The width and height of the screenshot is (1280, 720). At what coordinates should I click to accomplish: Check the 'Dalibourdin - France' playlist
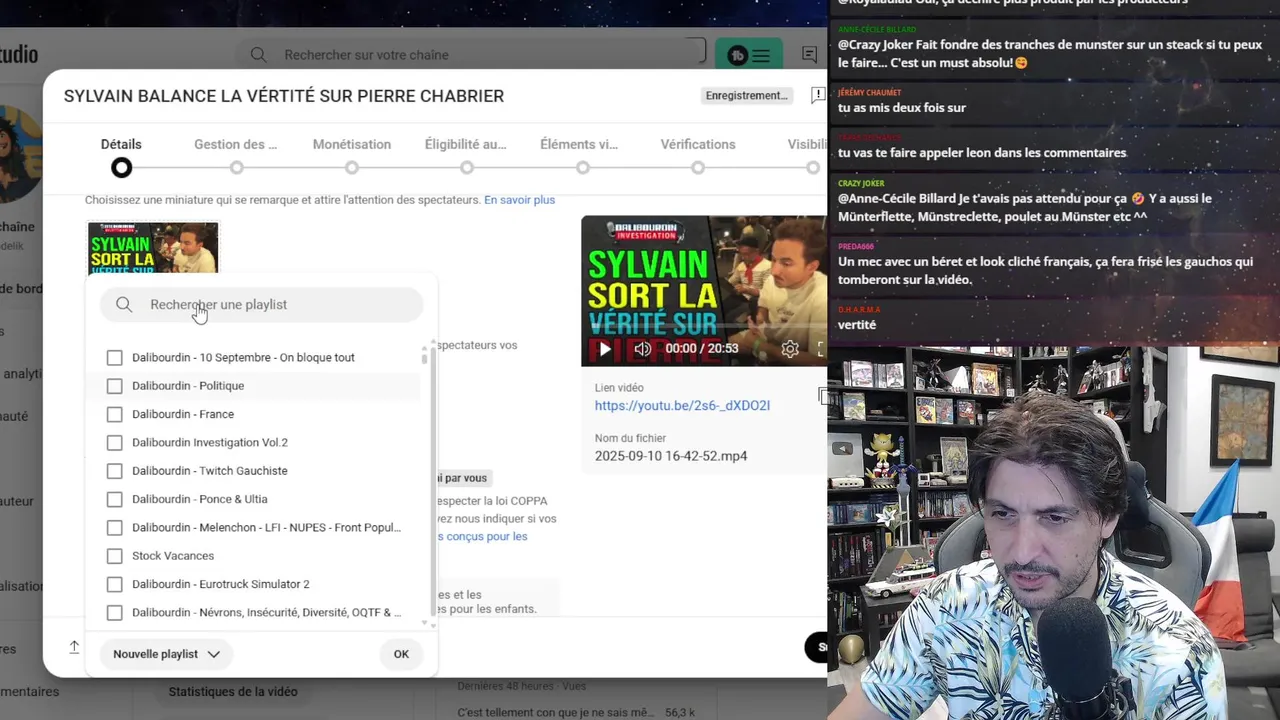(114, 414)
